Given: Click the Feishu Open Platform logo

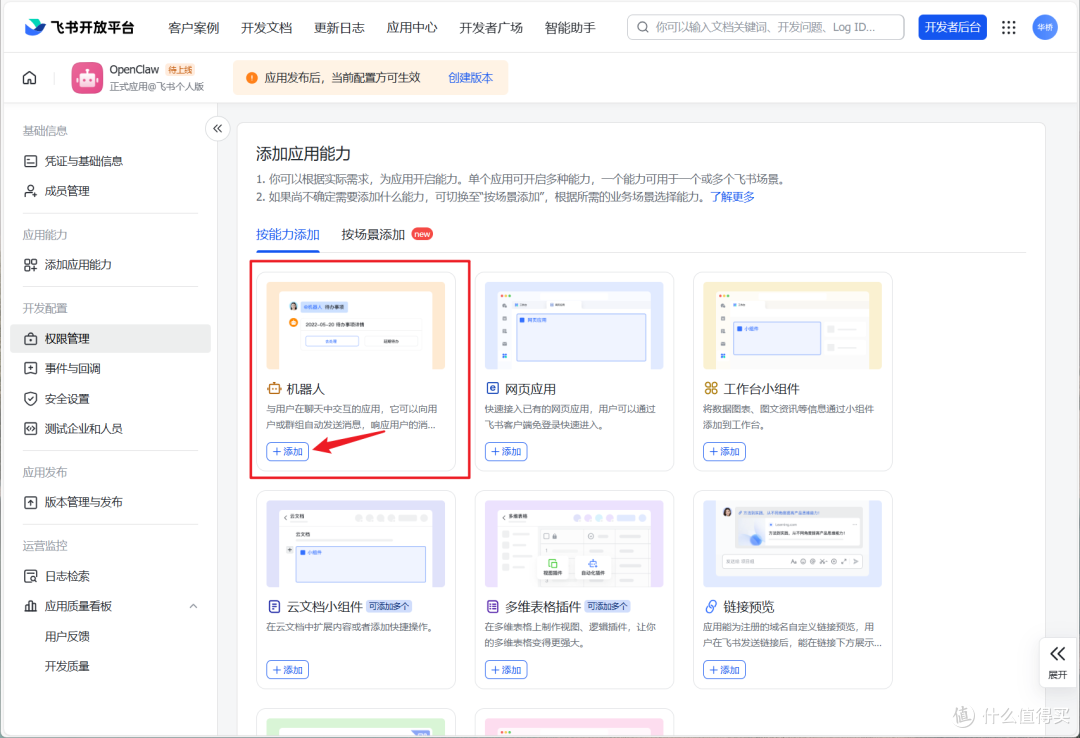Looking at the screenshot, I should 79,28.
